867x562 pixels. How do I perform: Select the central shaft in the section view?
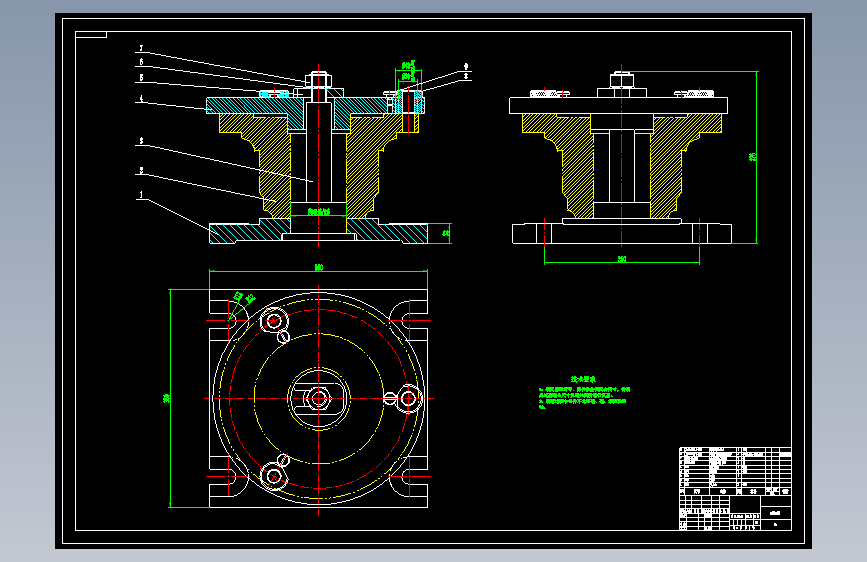[x=318, y=152]
